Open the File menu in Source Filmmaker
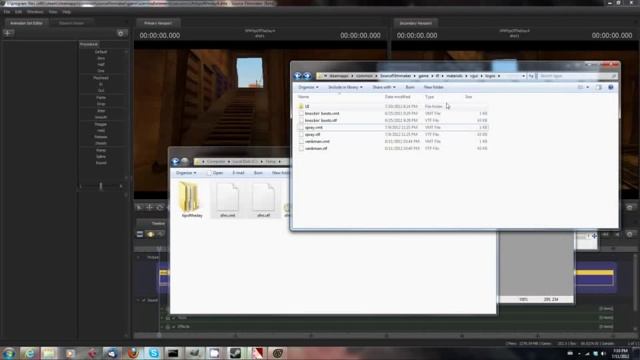 pos(7,12)
